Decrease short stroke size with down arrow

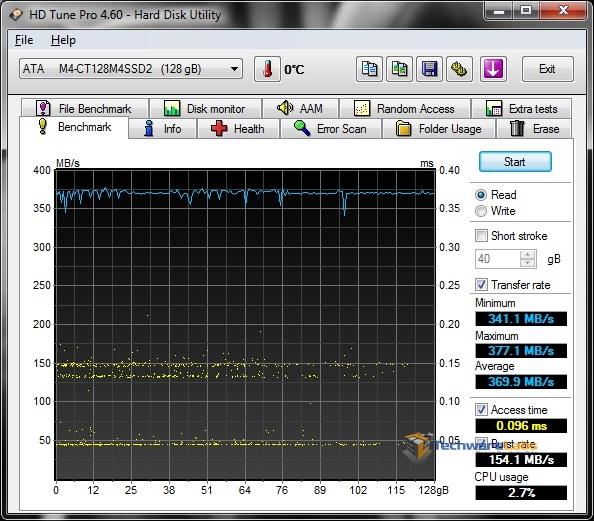528,263
